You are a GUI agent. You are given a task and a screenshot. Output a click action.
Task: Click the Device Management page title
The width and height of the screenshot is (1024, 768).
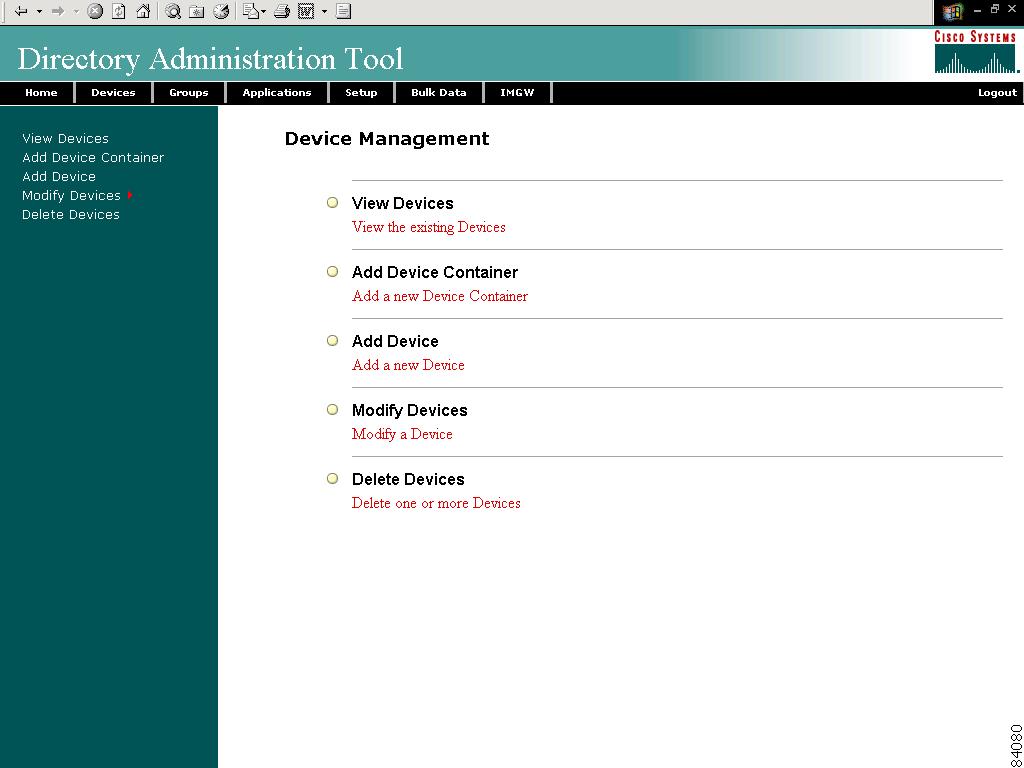pyautogui.click(x=387, y=138)
